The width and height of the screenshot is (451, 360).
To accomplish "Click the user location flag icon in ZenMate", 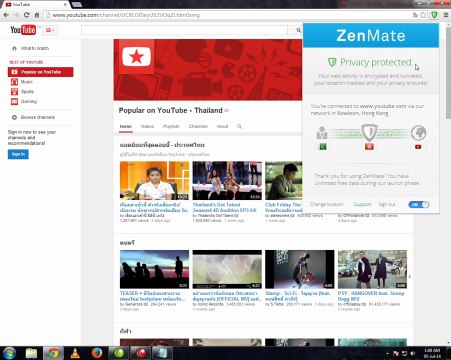I will click(323, 147).
